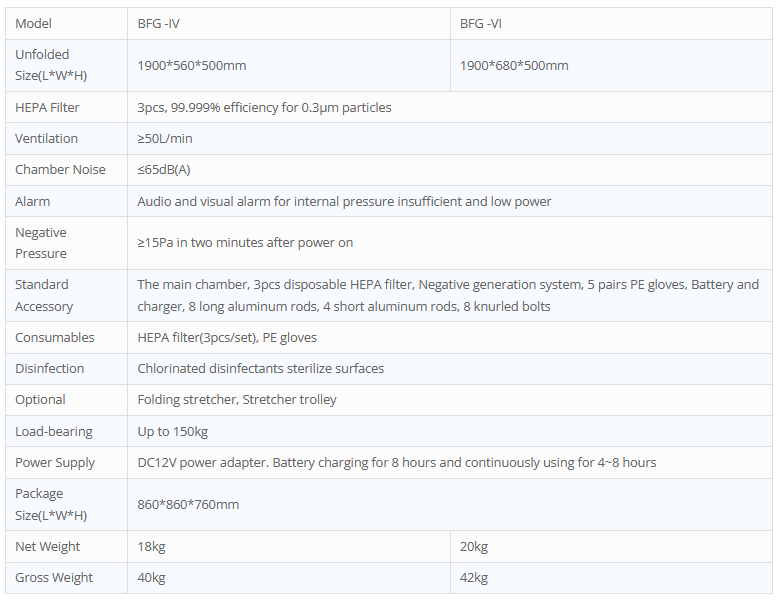Click the 1900*680*500mm unfolded size value
The image size is (780, 611).
[514, 66]
